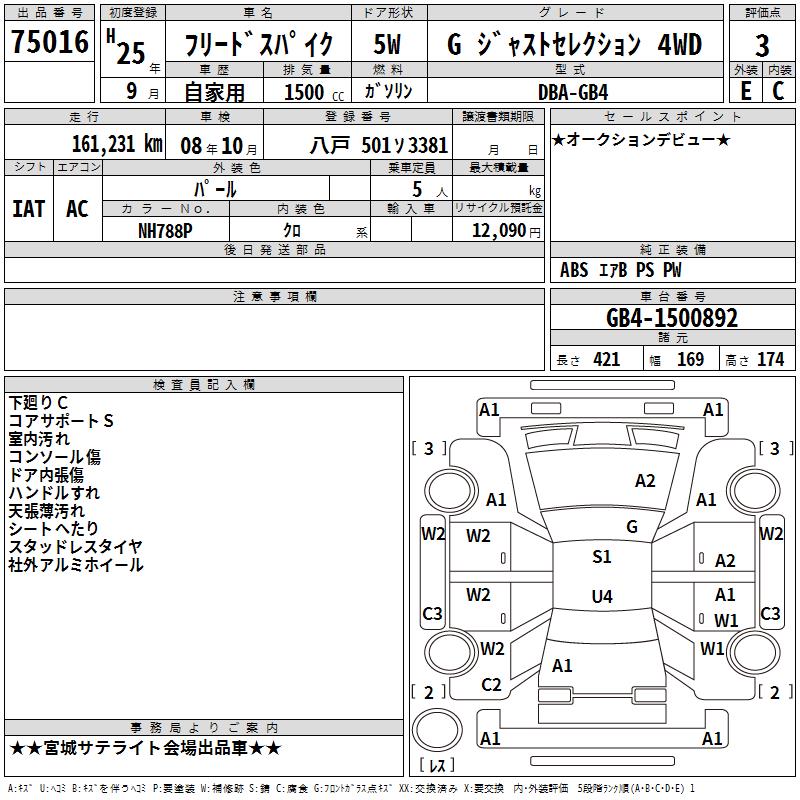800x800 pixels.
Task: Select the 注意事項欄 section header
Action: click(x=275, y=296)
